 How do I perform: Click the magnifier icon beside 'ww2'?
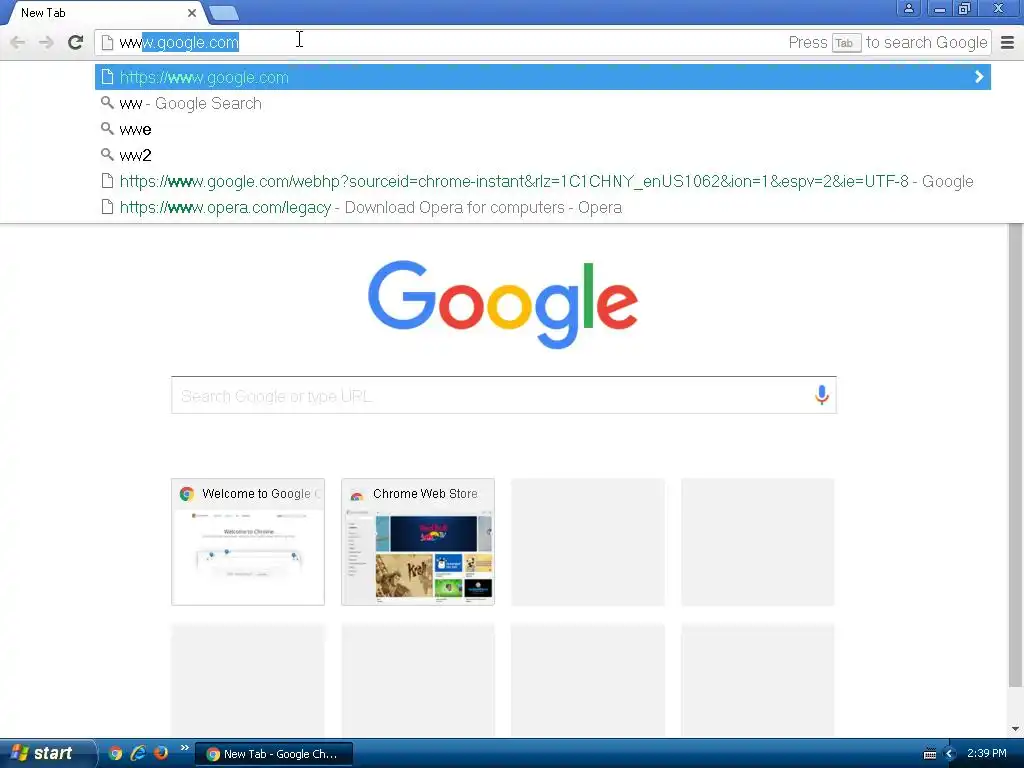pyautogui.click(x=107, y=155)
